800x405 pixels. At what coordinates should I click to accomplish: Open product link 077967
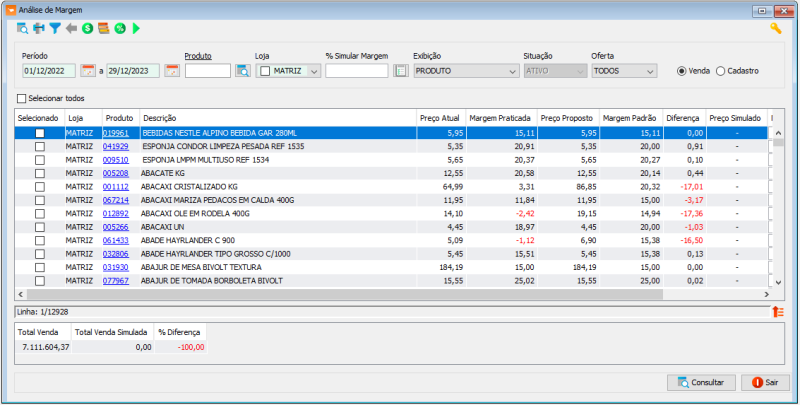coord(116,281)
